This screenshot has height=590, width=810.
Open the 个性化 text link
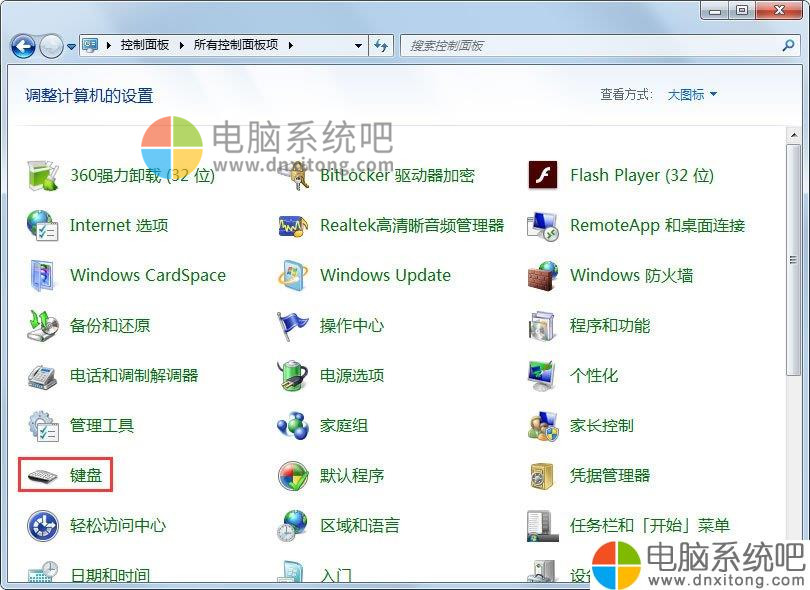point(594,376)
